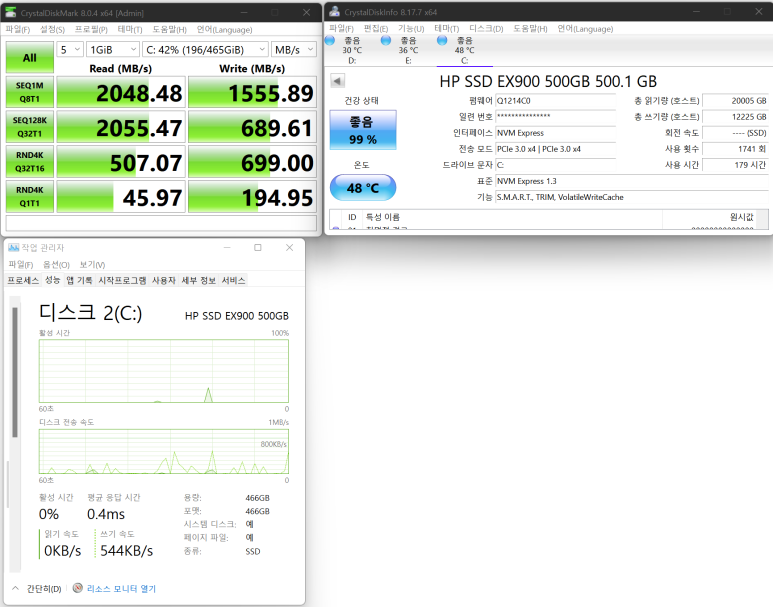Click the 48 °C temperature indicator

click(363, 188)
